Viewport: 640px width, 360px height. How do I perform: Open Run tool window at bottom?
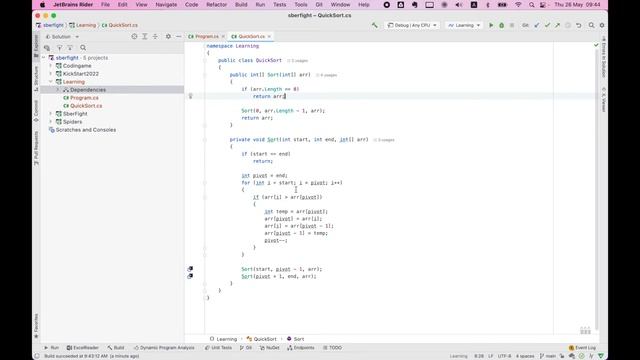point(51,348)
